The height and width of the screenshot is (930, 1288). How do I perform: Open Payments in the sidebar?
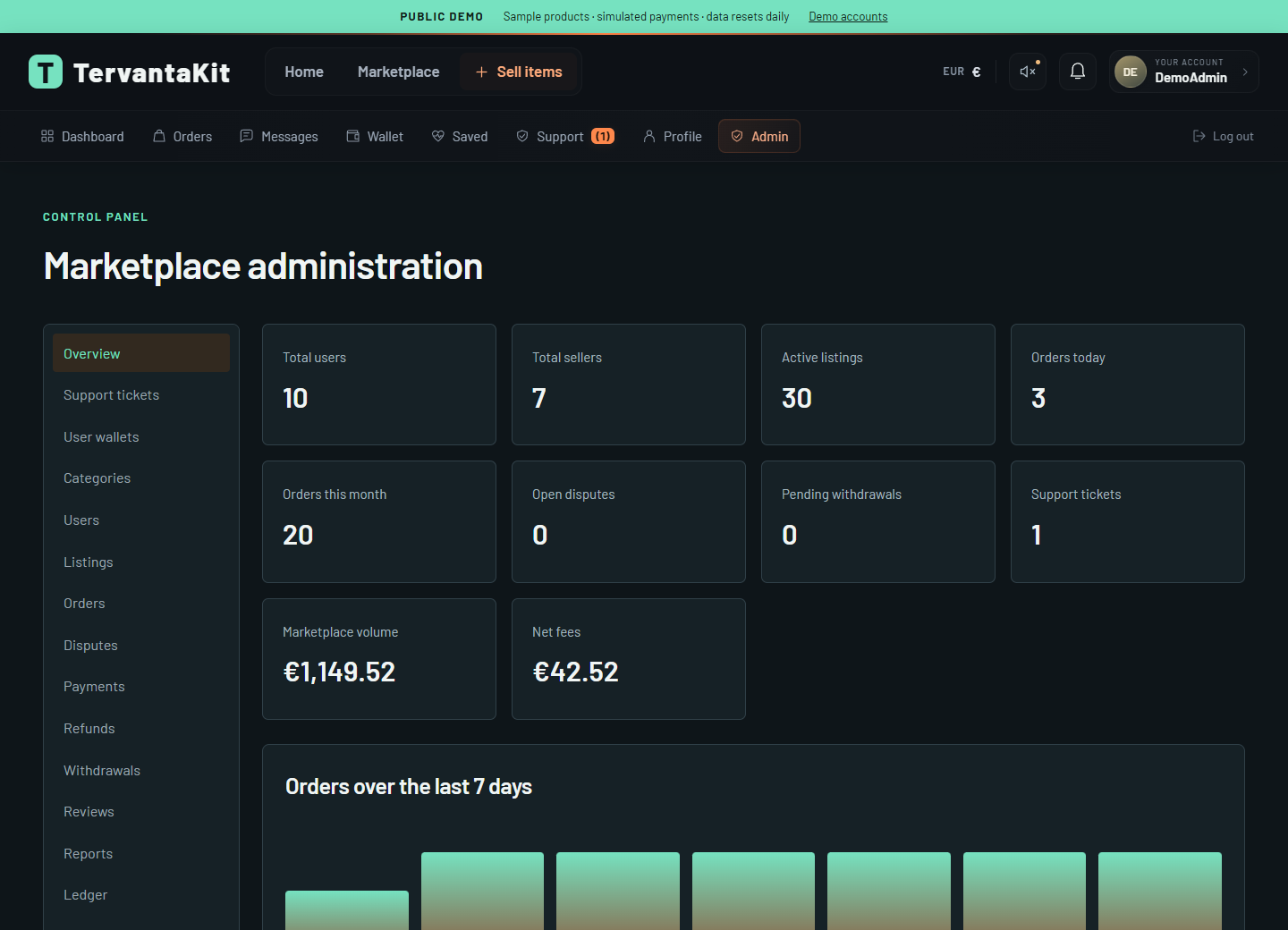coord(141,687)
